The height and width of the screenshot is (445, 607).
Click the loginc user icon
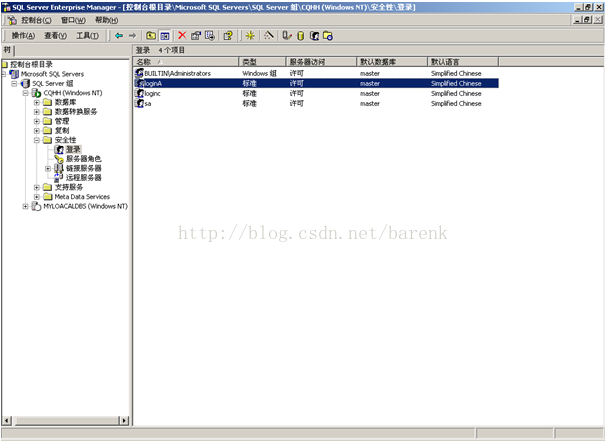point(139,93)
